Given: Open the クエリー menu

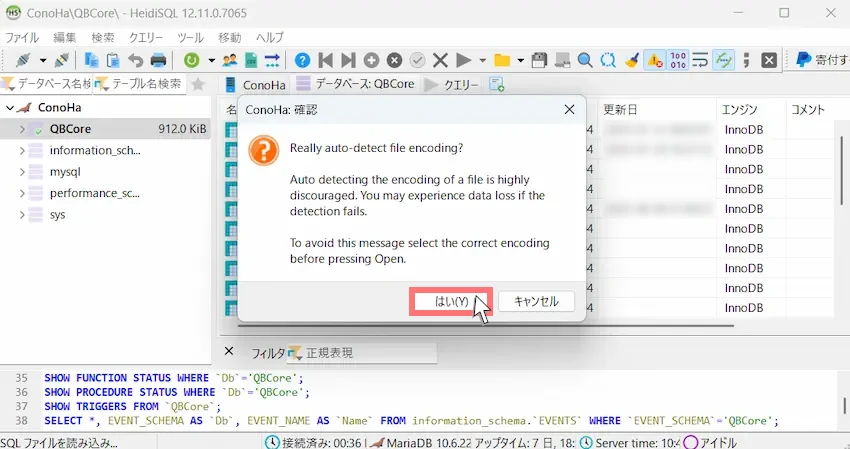Looking at the screenshot, I should tap(146, 37).
